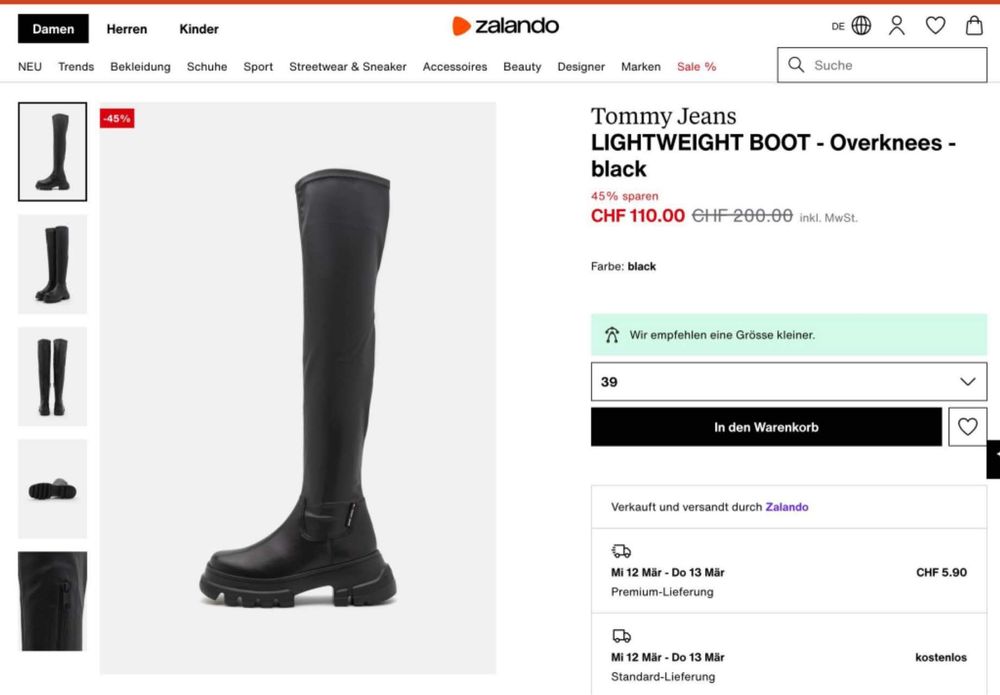
Task: Select the Kinder tab
Action: [199, 29]
